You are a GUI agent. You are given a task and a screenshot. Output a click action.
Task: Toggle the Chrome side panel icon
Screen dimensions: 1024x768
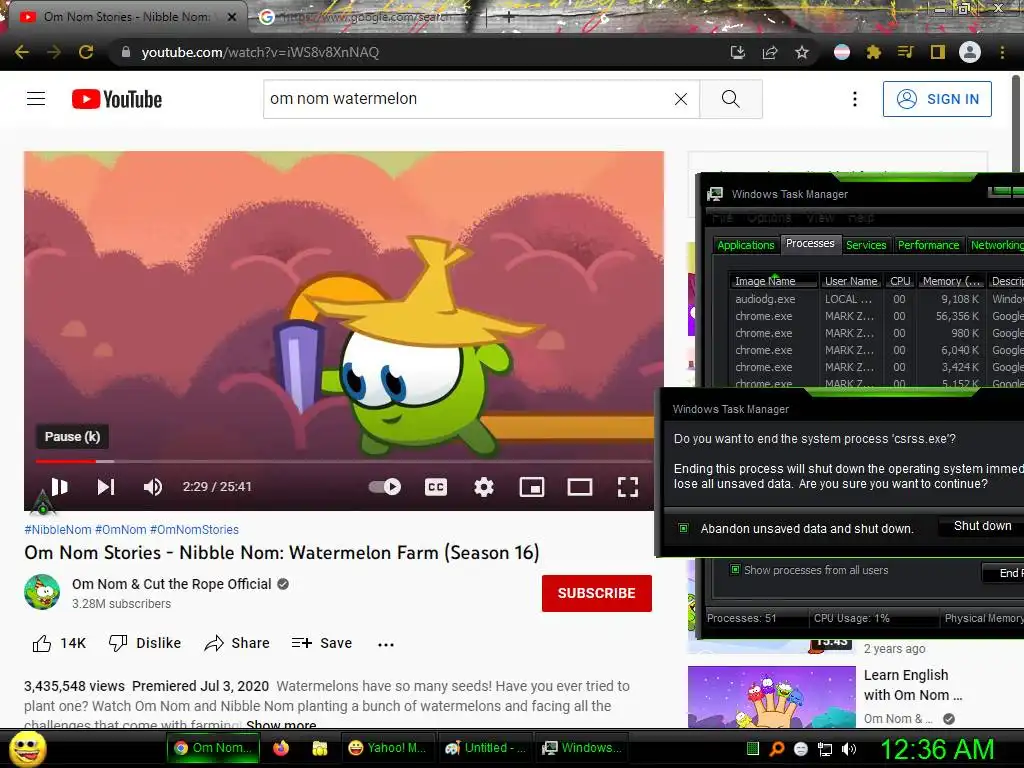938,52
